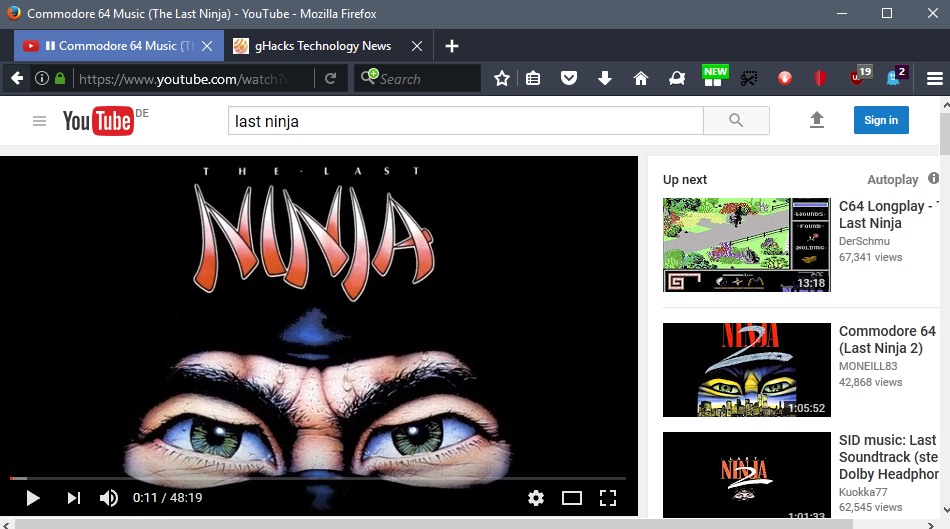950x529 pixels.
Task: Open Last Ninja 2 video thumbnail, 1:05:52
Action: [746, 370]
